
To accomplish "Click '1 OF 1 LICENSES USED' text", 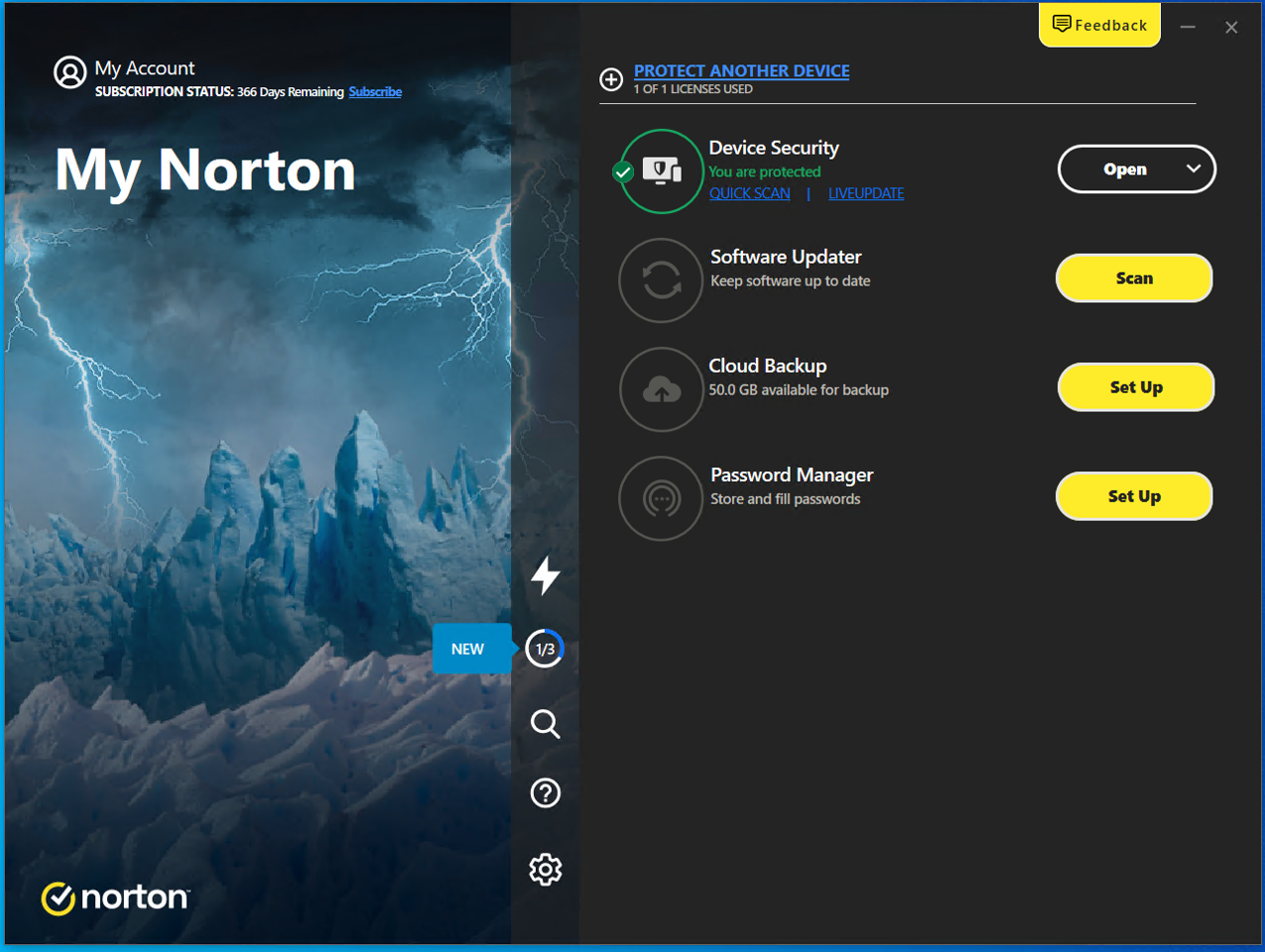I will point(694,89).
